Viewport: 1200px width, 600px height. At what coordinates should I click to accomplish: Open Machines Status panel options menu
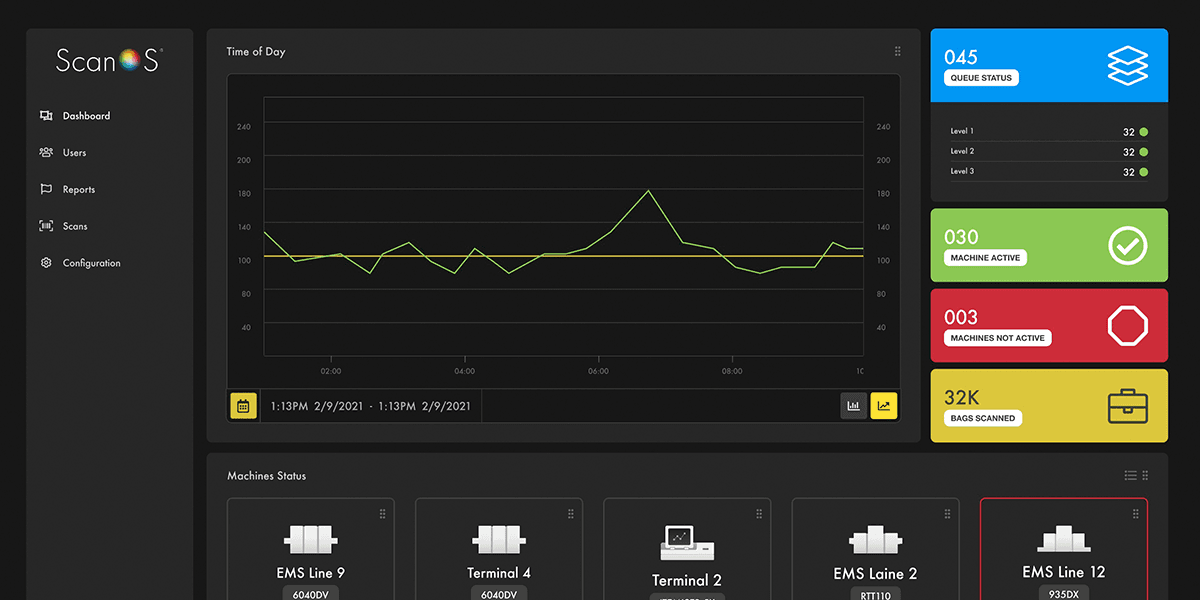1145,476
